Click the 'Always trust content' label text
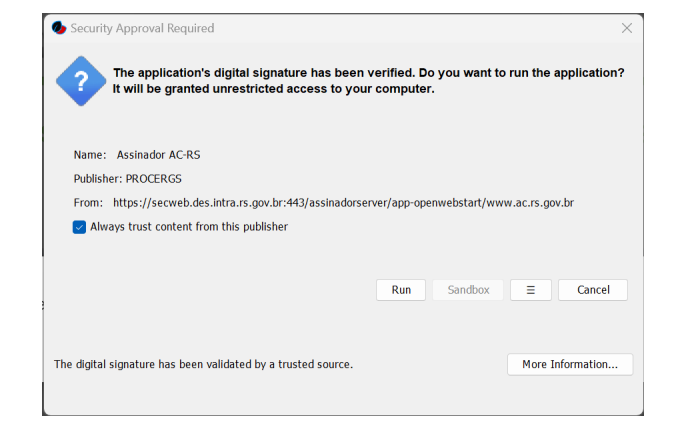Screen dimensions: 686x434 point(189,227)
